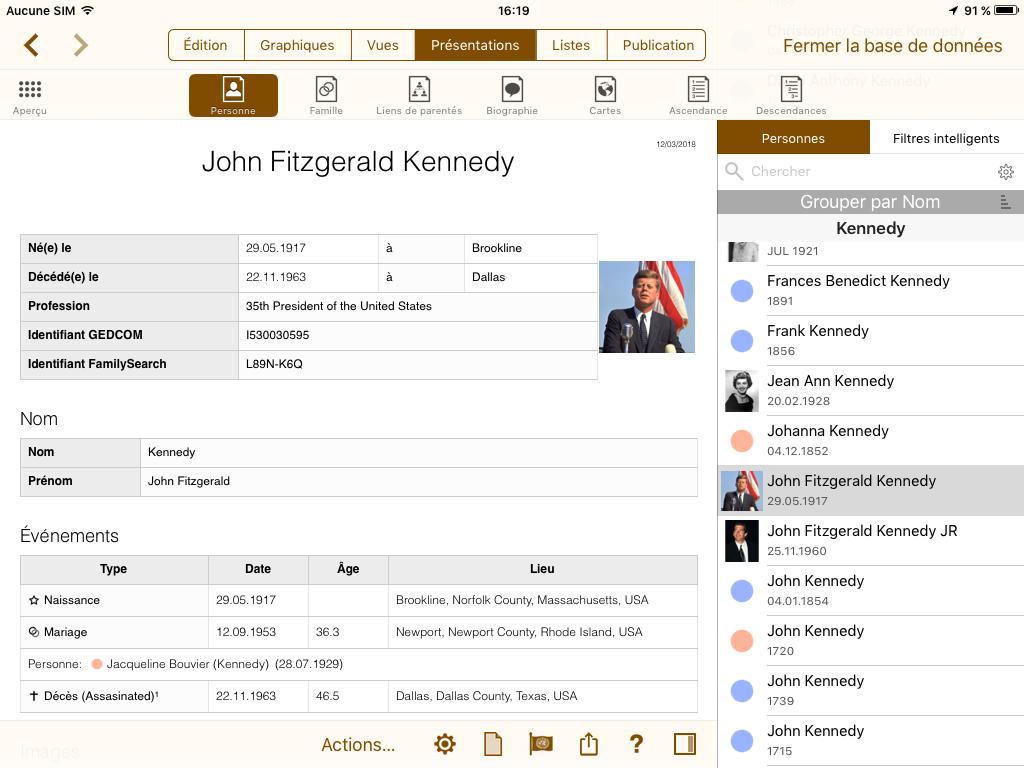Screen dimensions: 1024x768
Task: Select John Kennedy born 1720
Action: 871,641
